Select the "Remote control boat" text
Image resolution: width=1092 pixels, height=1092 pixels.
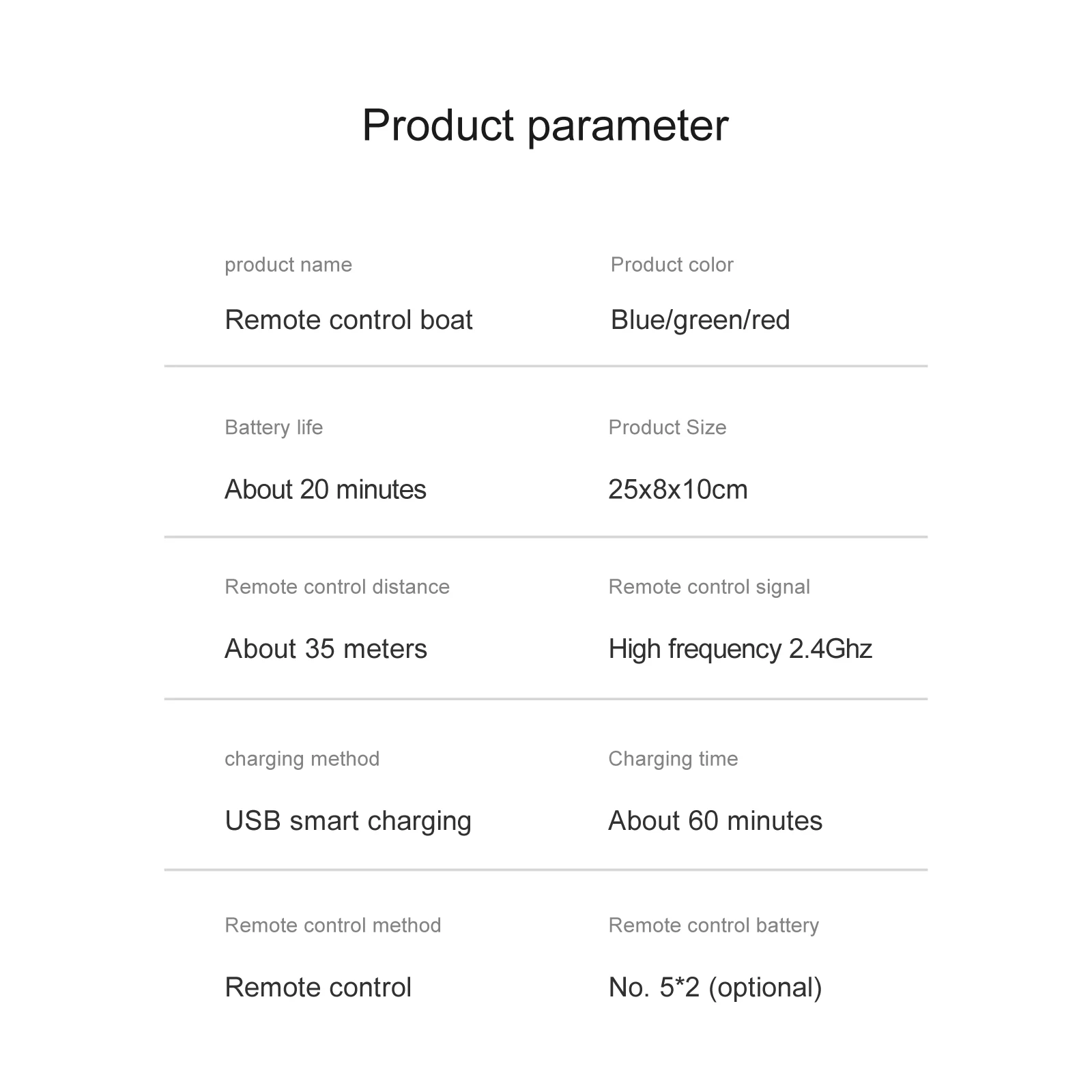coord(348,320)
